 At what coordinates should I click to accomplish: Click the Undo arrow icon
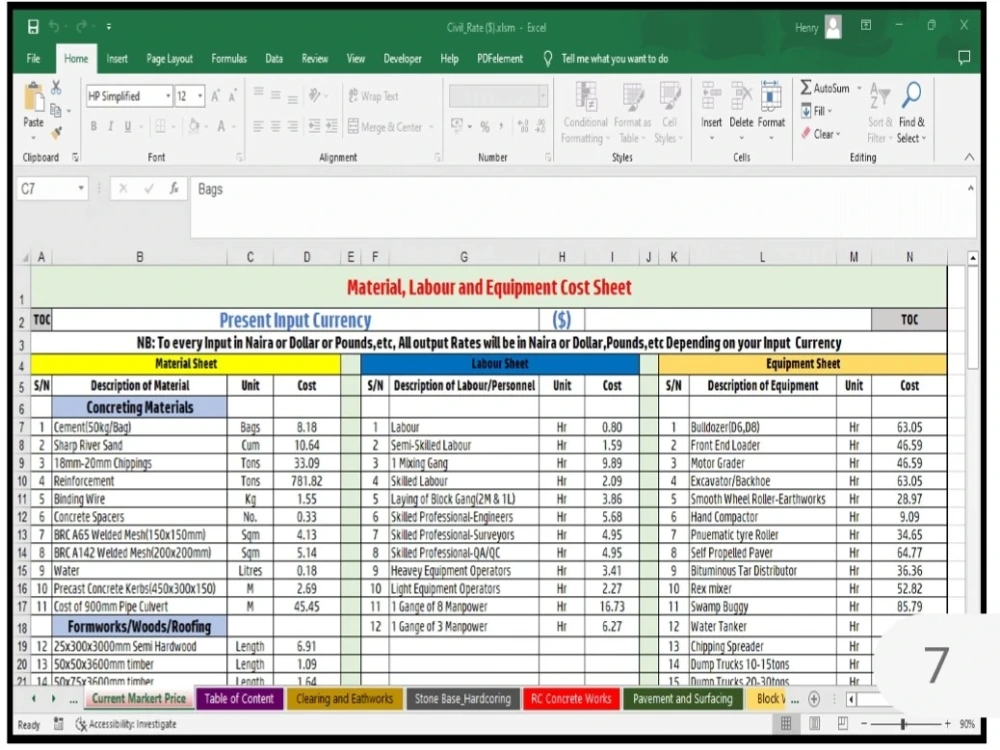54,27
